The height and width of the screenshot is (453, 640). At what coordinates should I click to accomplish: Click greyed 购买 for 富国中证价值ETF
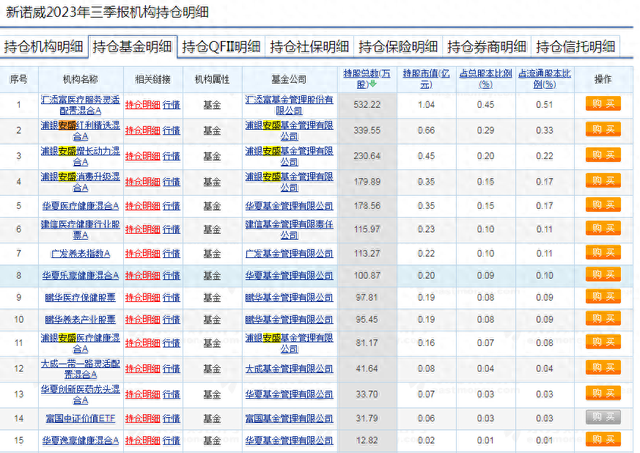(x=603, y=417)
